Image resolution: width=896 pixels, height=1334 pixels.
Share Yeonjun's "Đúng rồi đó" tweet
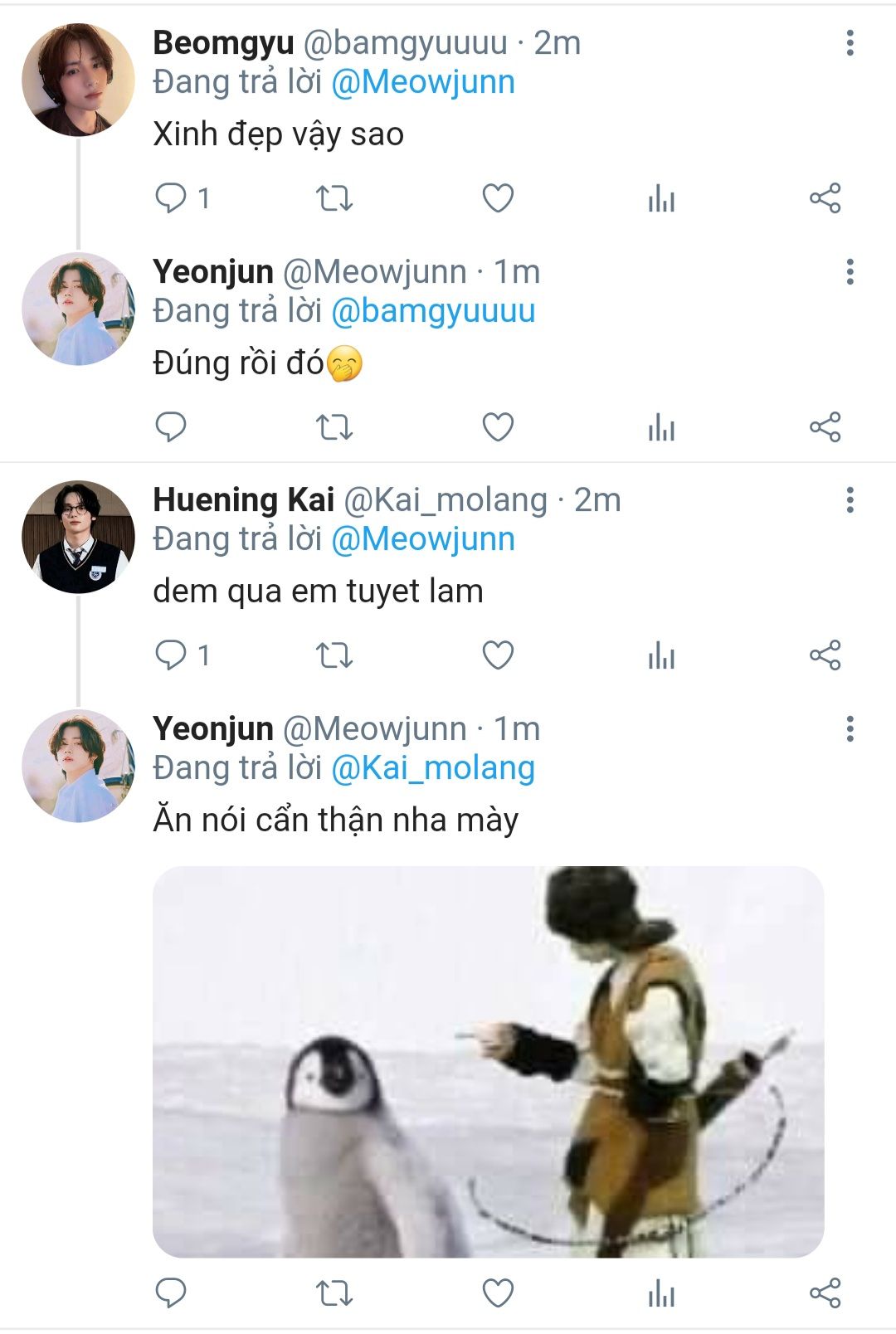pos(825,427)
